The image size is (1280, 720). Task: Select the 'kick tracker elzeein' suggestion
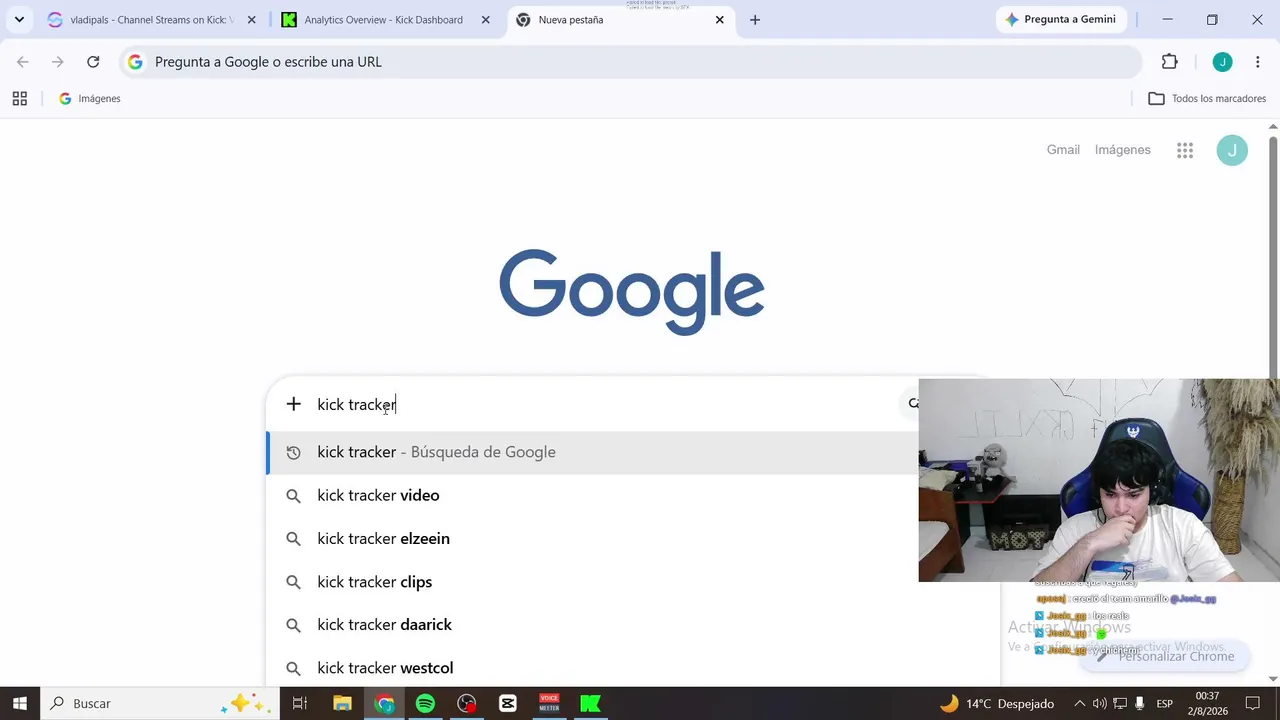click(592, 538)
